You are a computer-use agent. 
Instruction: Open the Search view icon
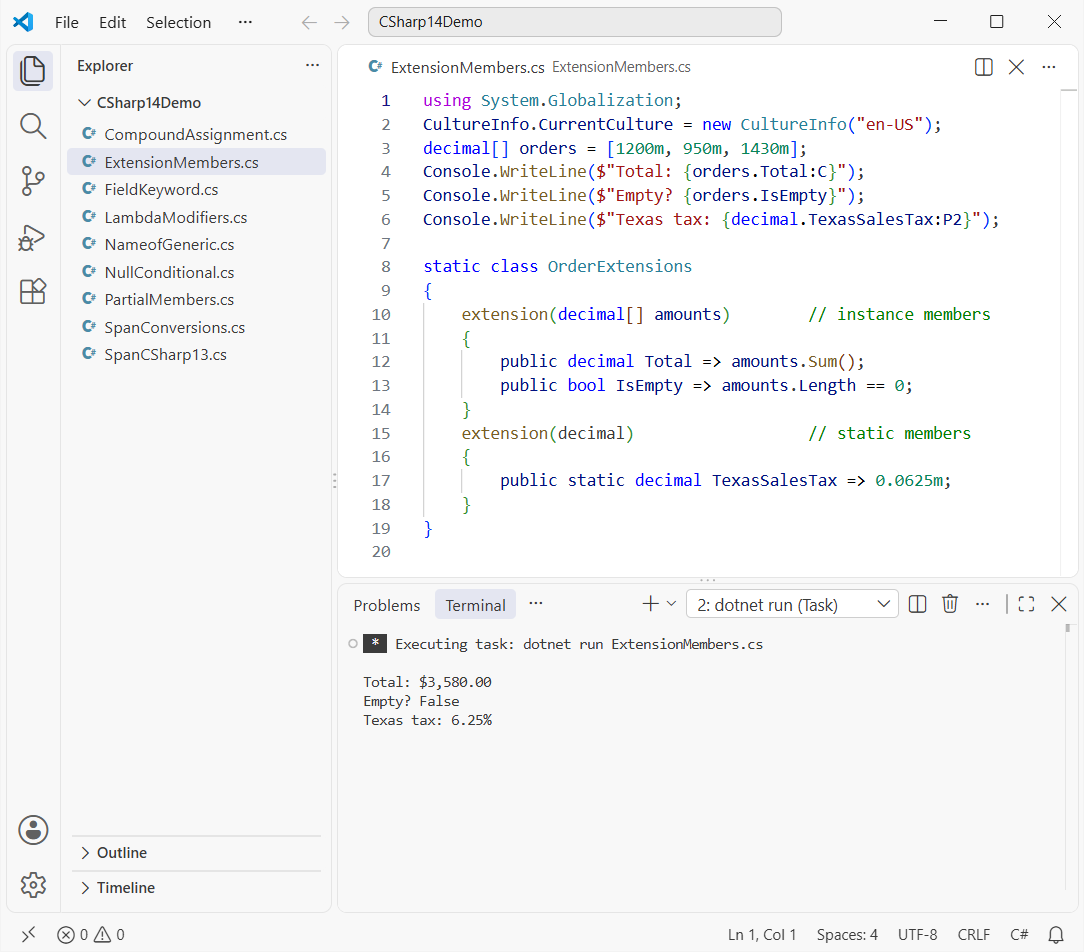(32, 127)
